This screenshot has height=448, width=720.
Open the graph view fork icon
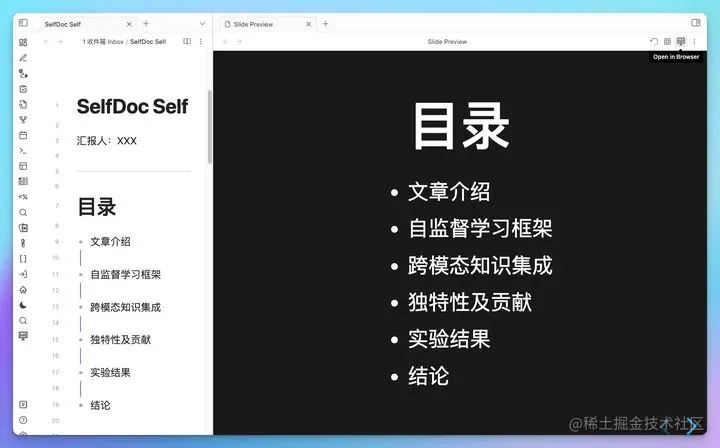click(x=23, y=120)
